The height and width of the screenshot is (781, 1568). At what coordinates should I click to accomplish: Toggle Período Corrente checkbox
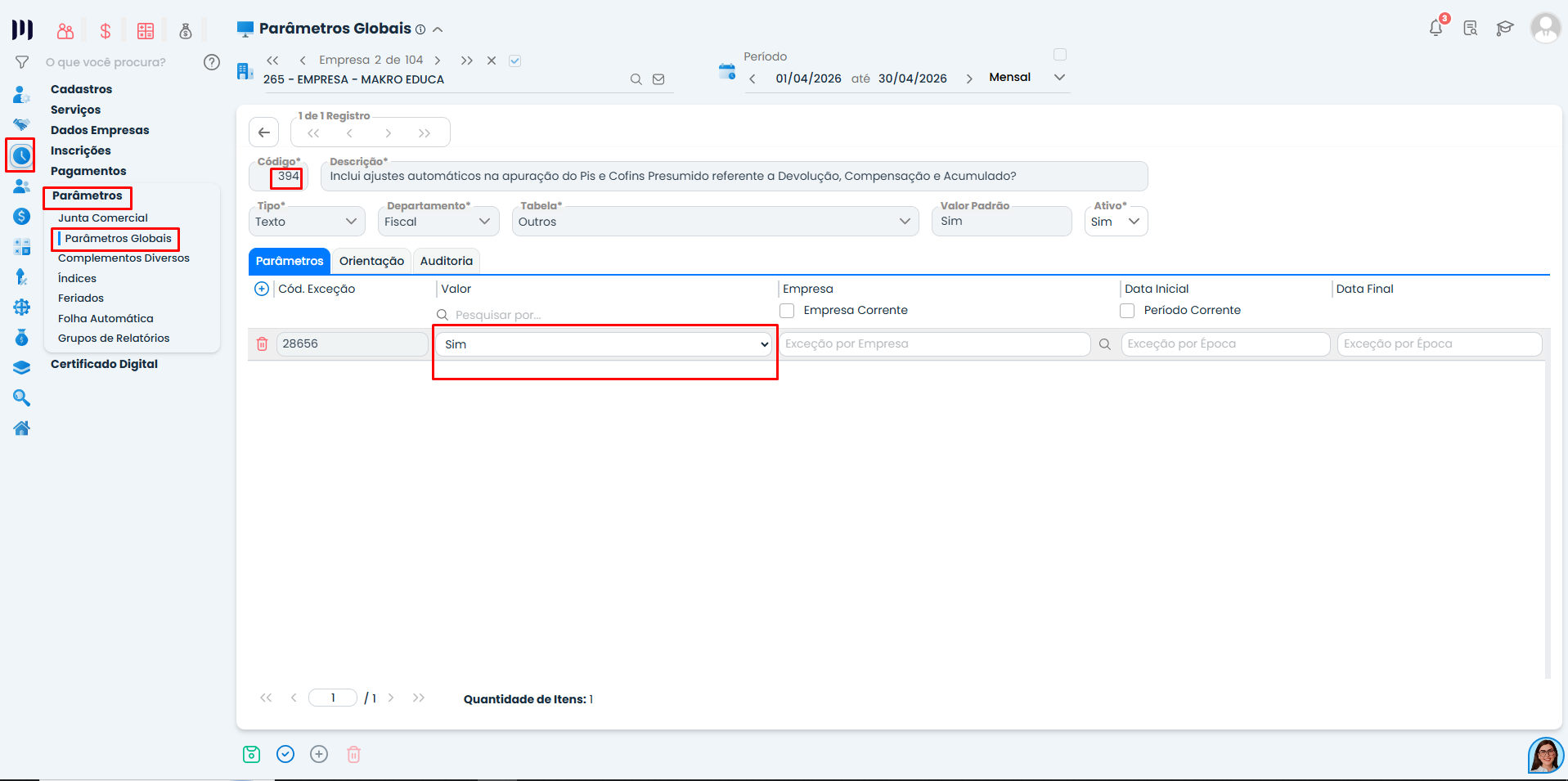click(1127, 311)
